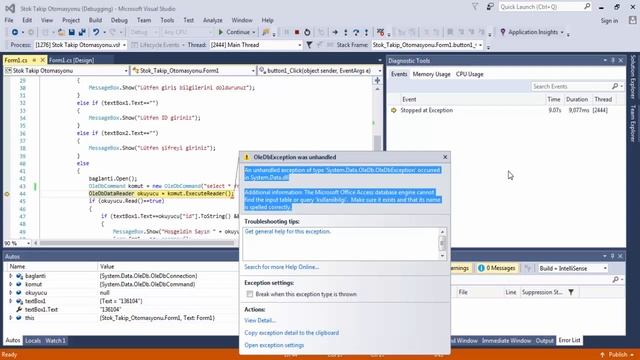The image size is (640, 360).
Task: Click the thread filter funnel icon
Action: pos(309,45)
